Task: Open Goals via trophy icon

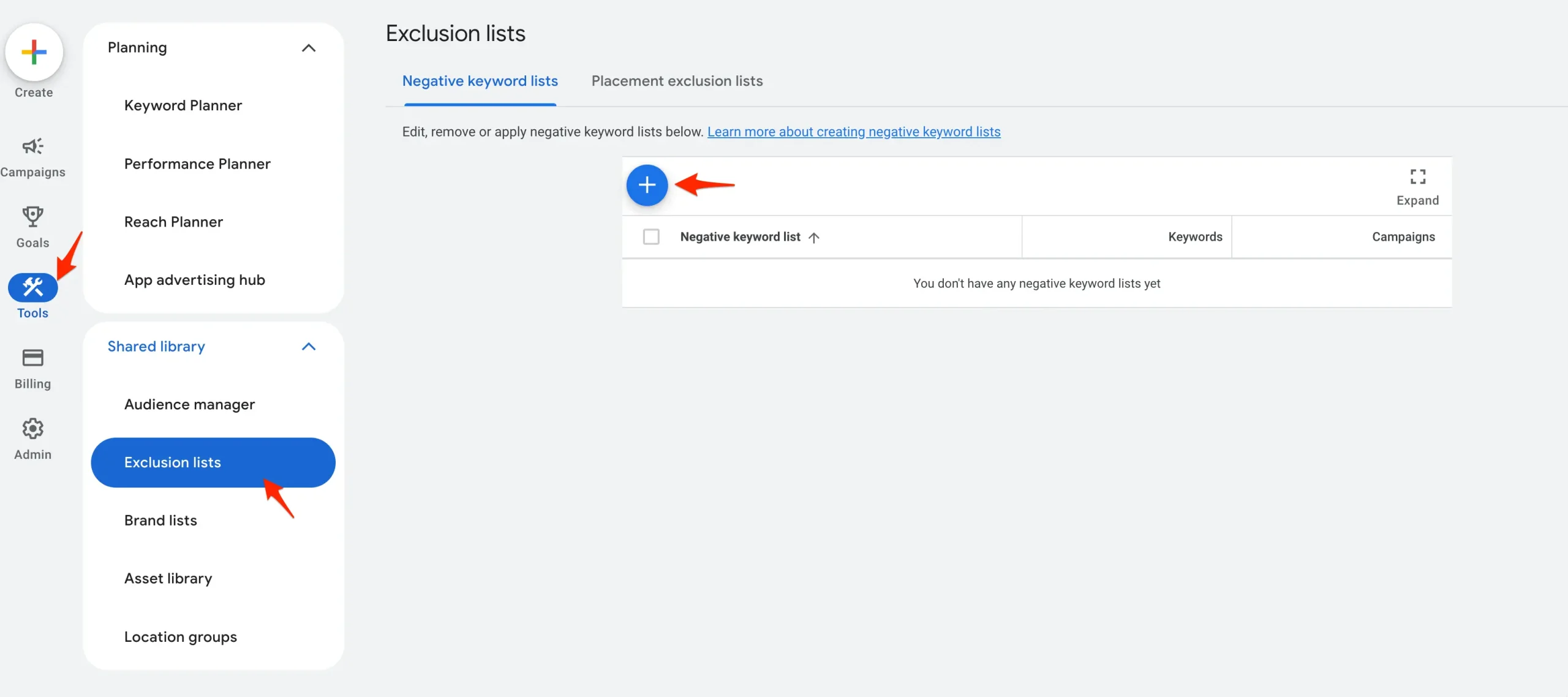Action: [32, 217]
